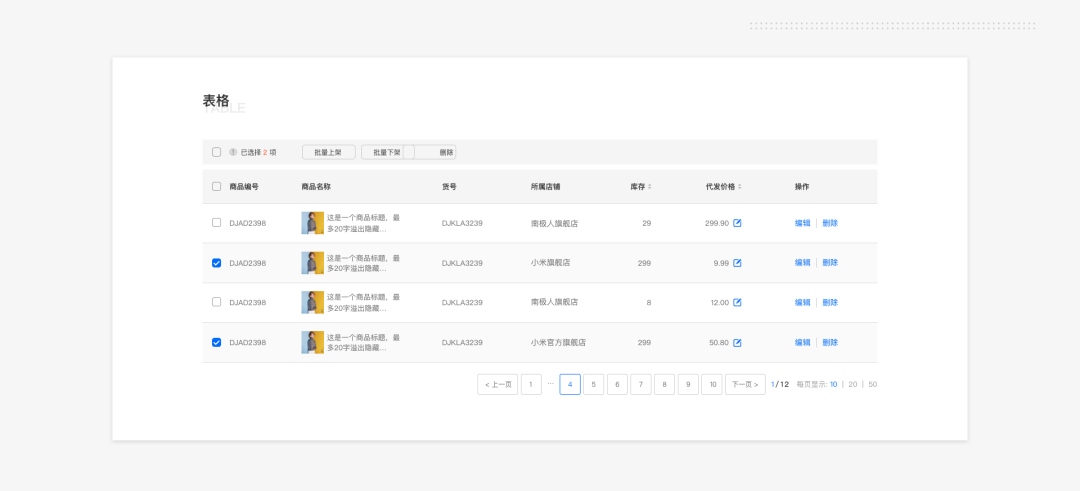Uncheck the 小米官方旗舰店 row checkbox

click(216, 342)
